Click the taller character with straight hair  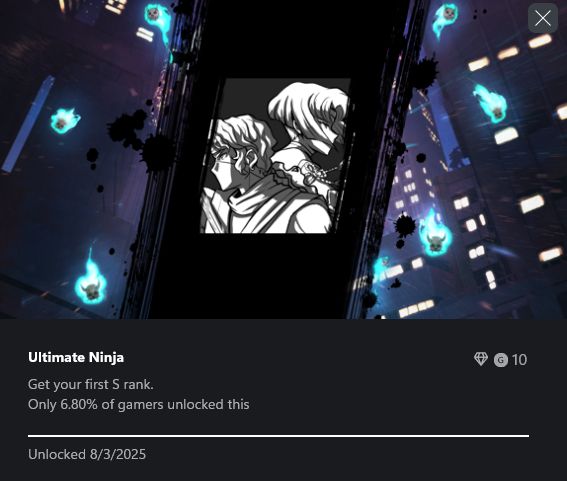click(x=311, y=119)
